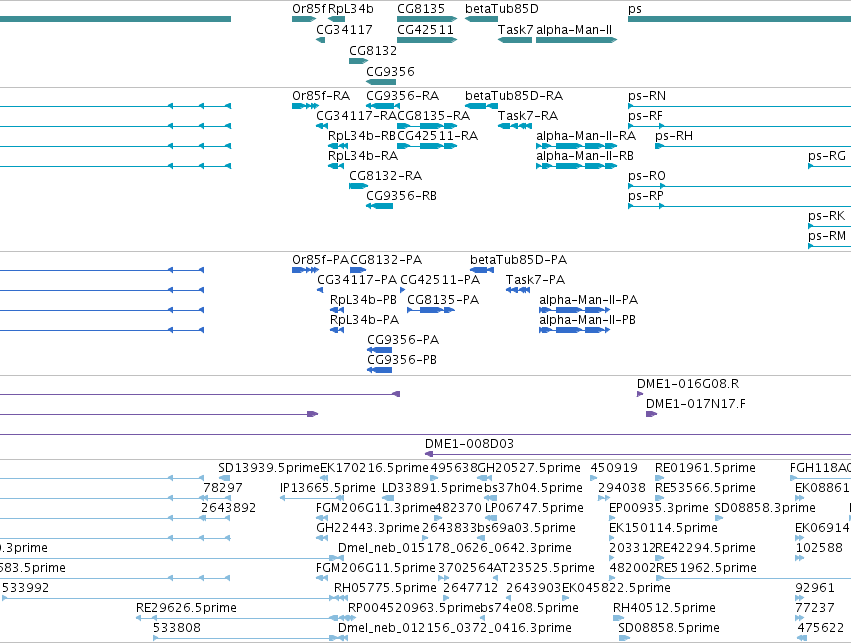Screen dimensions: 851x643
Task: Click the SD13939.5prime EST label
Action: tap(269, 468)
